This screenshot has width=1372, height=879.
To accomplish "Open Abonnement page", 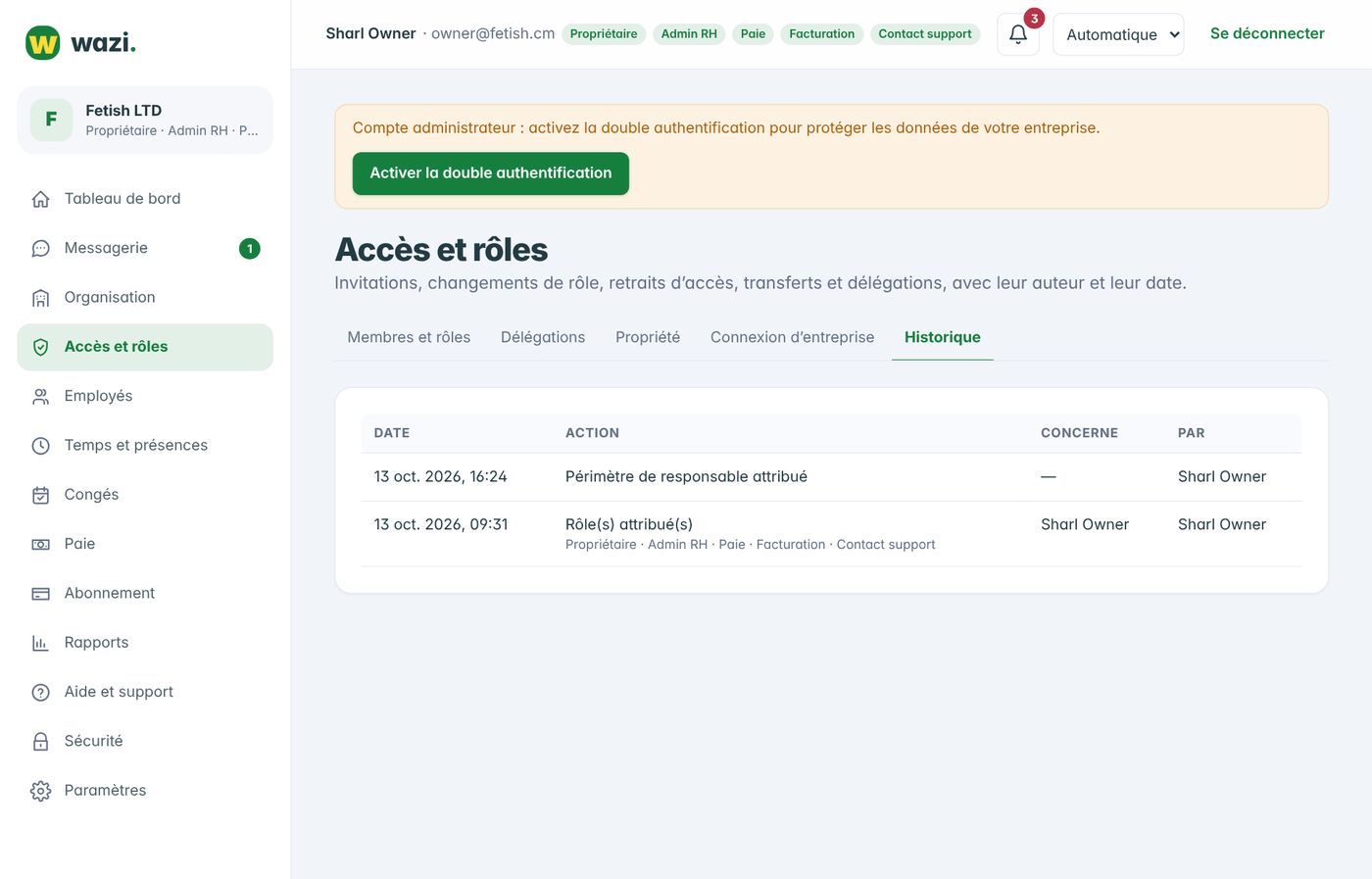I will coord(145,593).
